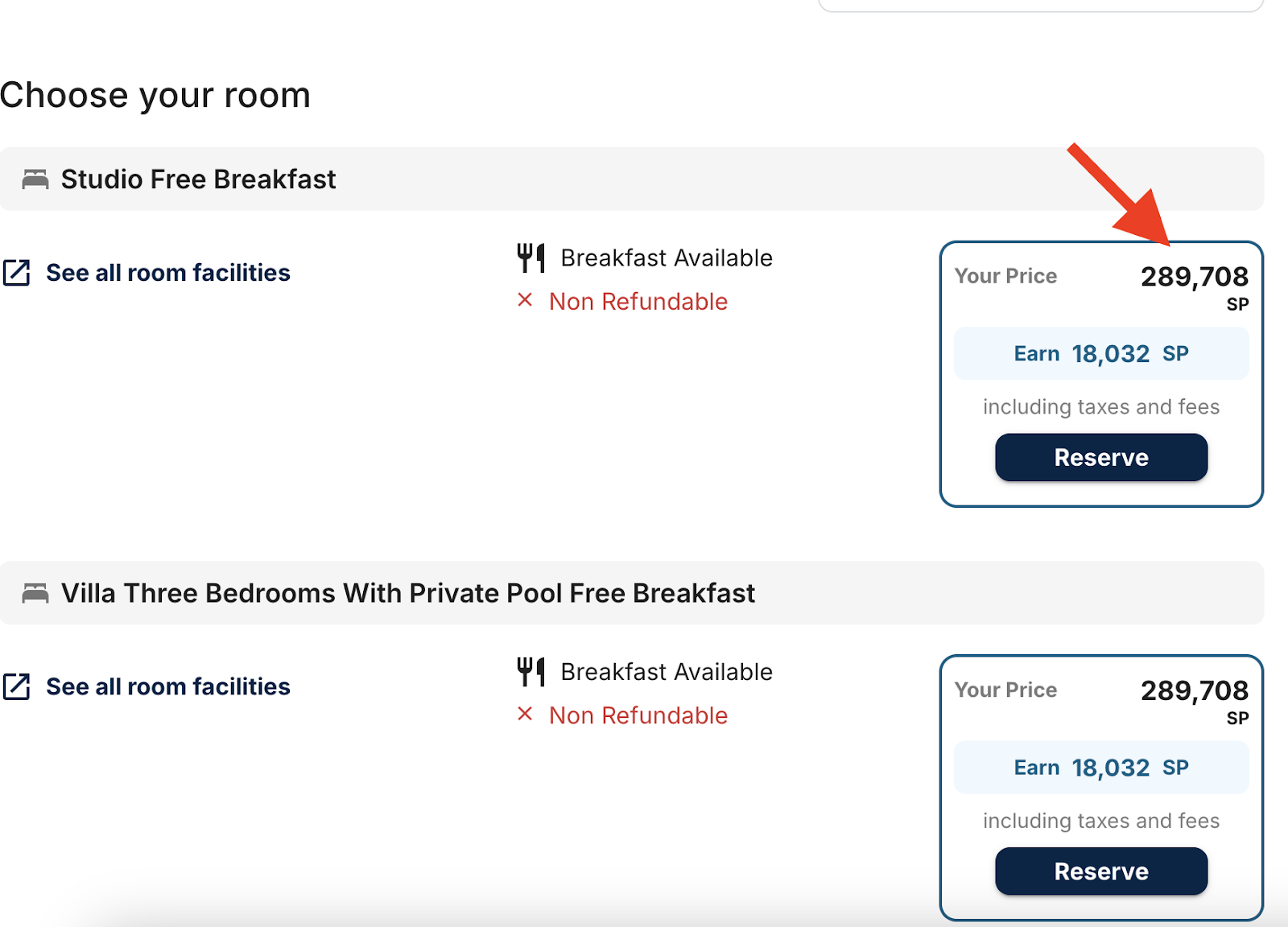
Task: Click the bed icon beside Studio Free Breakfast
Action: [35, 179]
